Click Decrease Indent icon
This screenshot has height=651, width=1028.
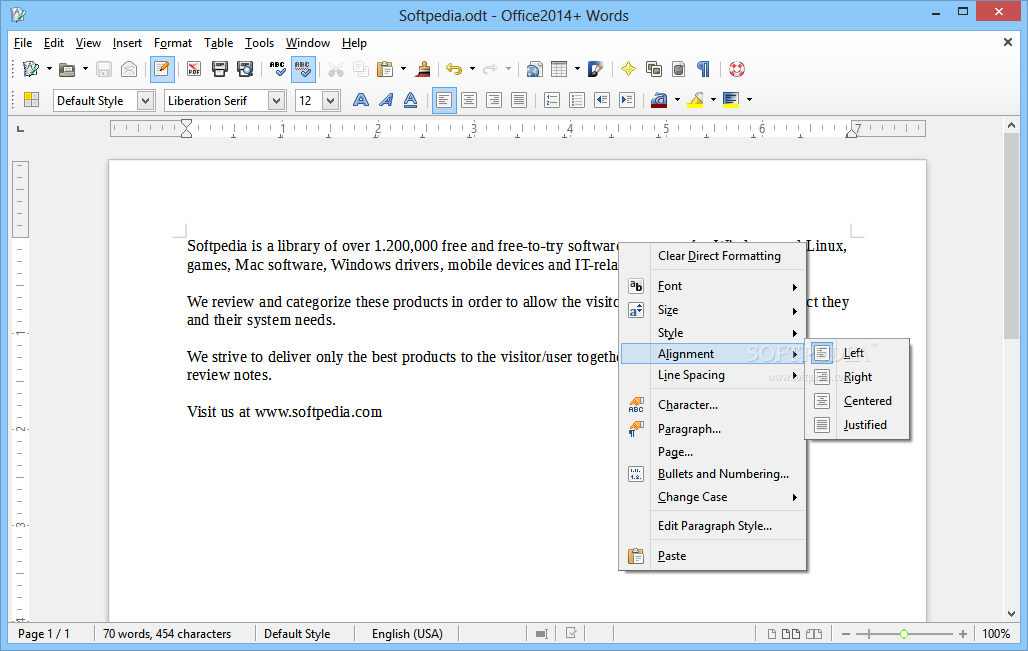point(602,100)
